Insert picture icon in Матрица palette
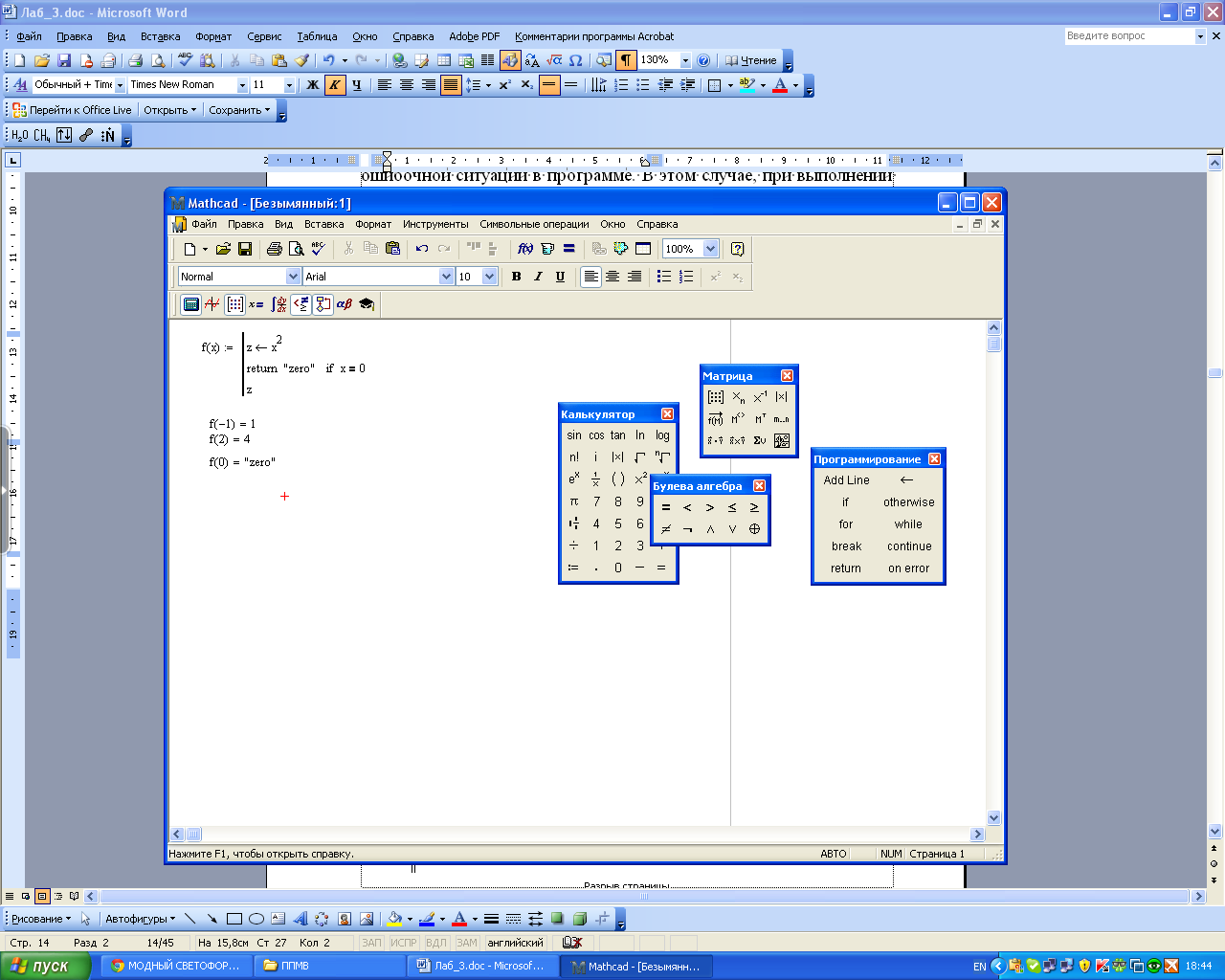The height and width of the screenshot is (980, 1225). [782, 441]
